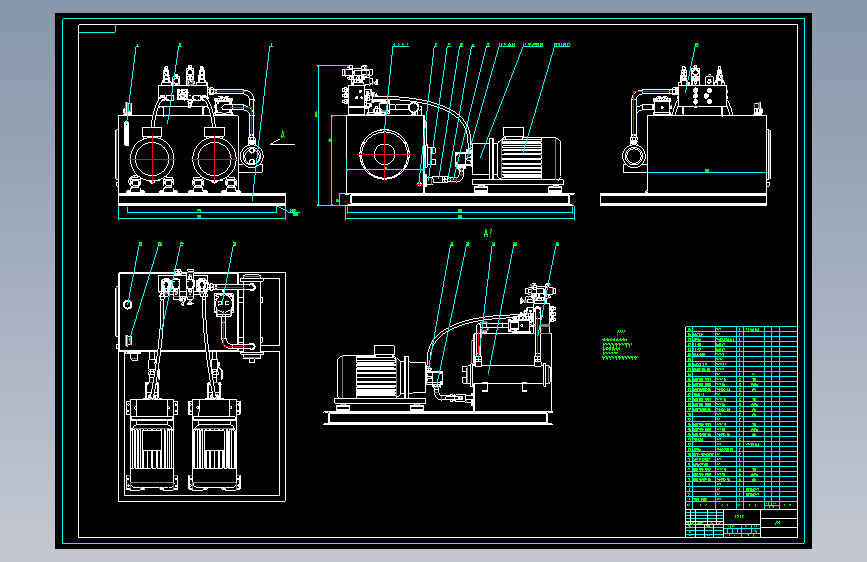This screenshot has width=867, height=562.
Task: Click the red-crosshair circle in the side elevation tank
Action: pos(384,154)
